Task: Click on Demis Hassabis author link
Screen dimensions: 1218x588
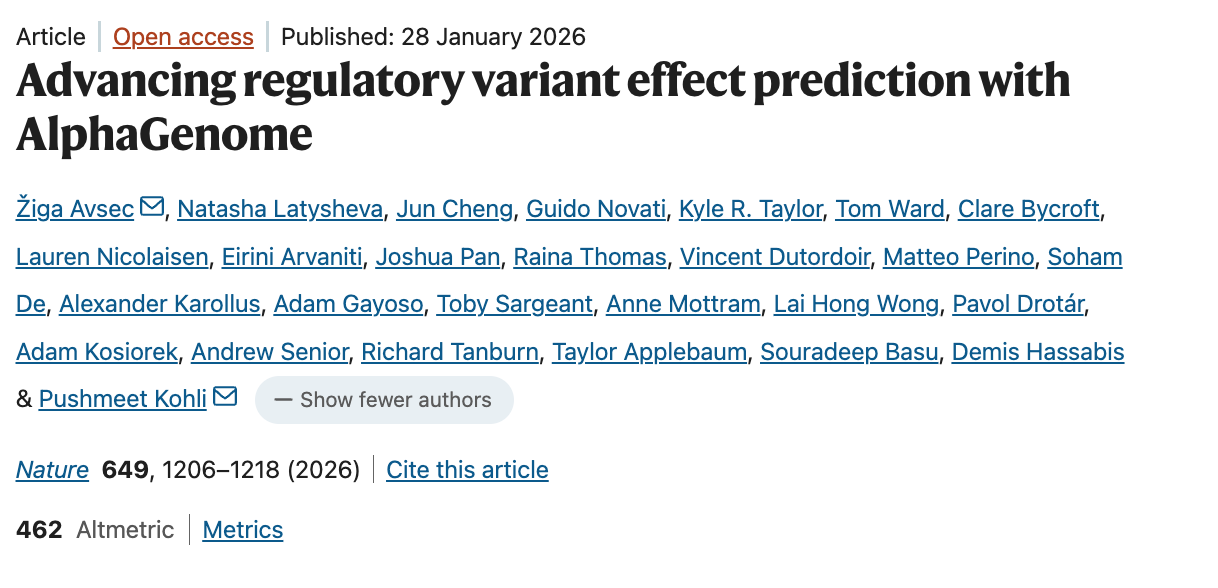Action: 1038,352
